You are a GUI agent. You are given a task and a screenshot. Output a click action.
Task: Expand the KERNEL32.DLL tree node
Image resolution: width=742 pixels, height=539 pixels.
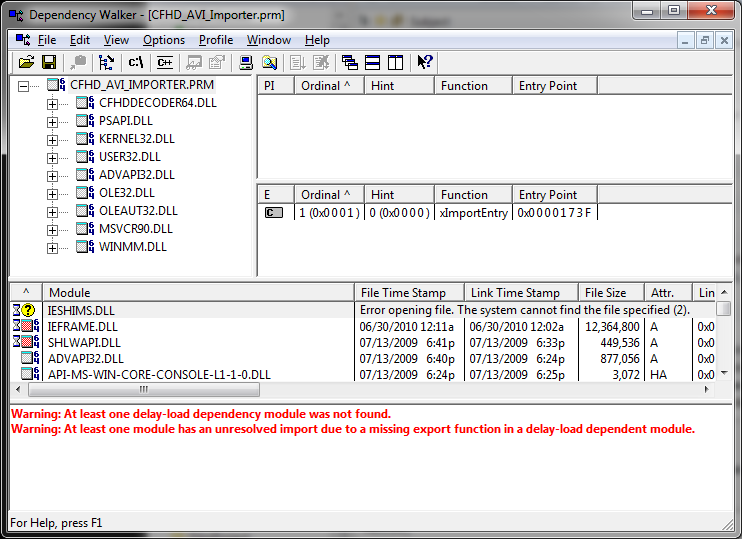(52, 139)
